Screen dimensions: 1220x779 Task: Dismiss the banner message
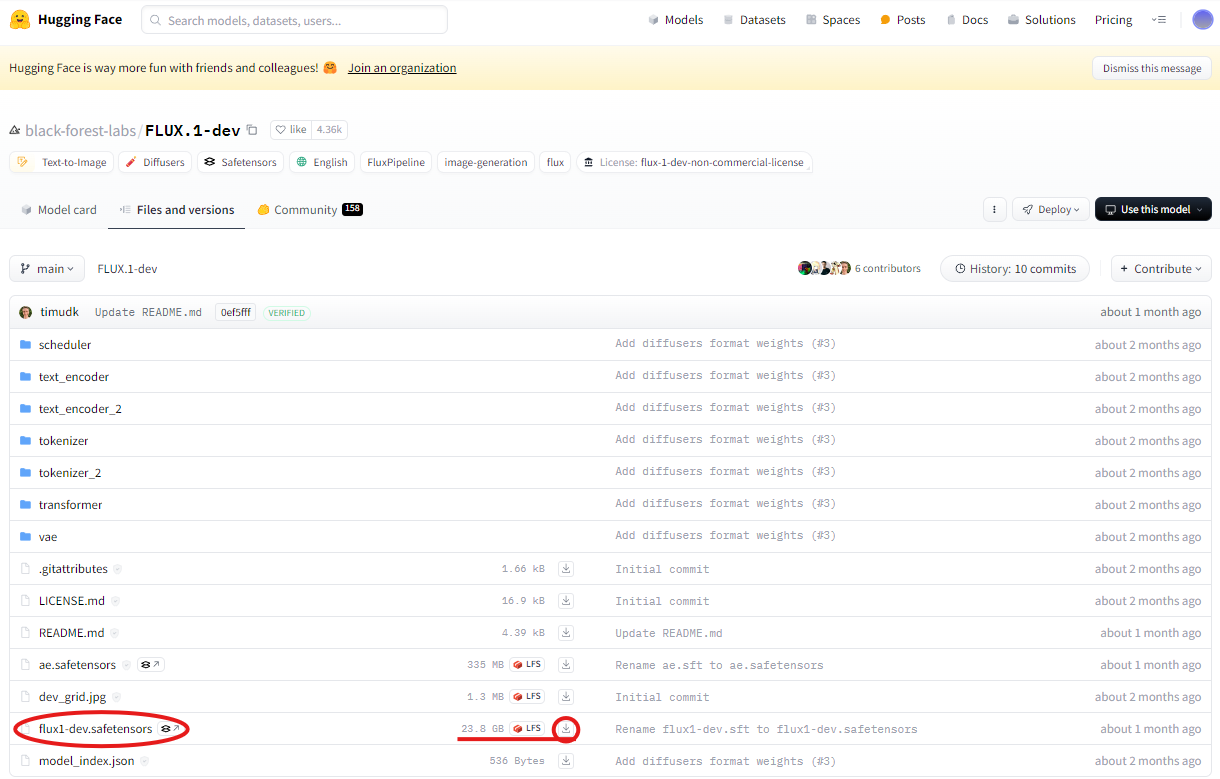[1152, 68]
